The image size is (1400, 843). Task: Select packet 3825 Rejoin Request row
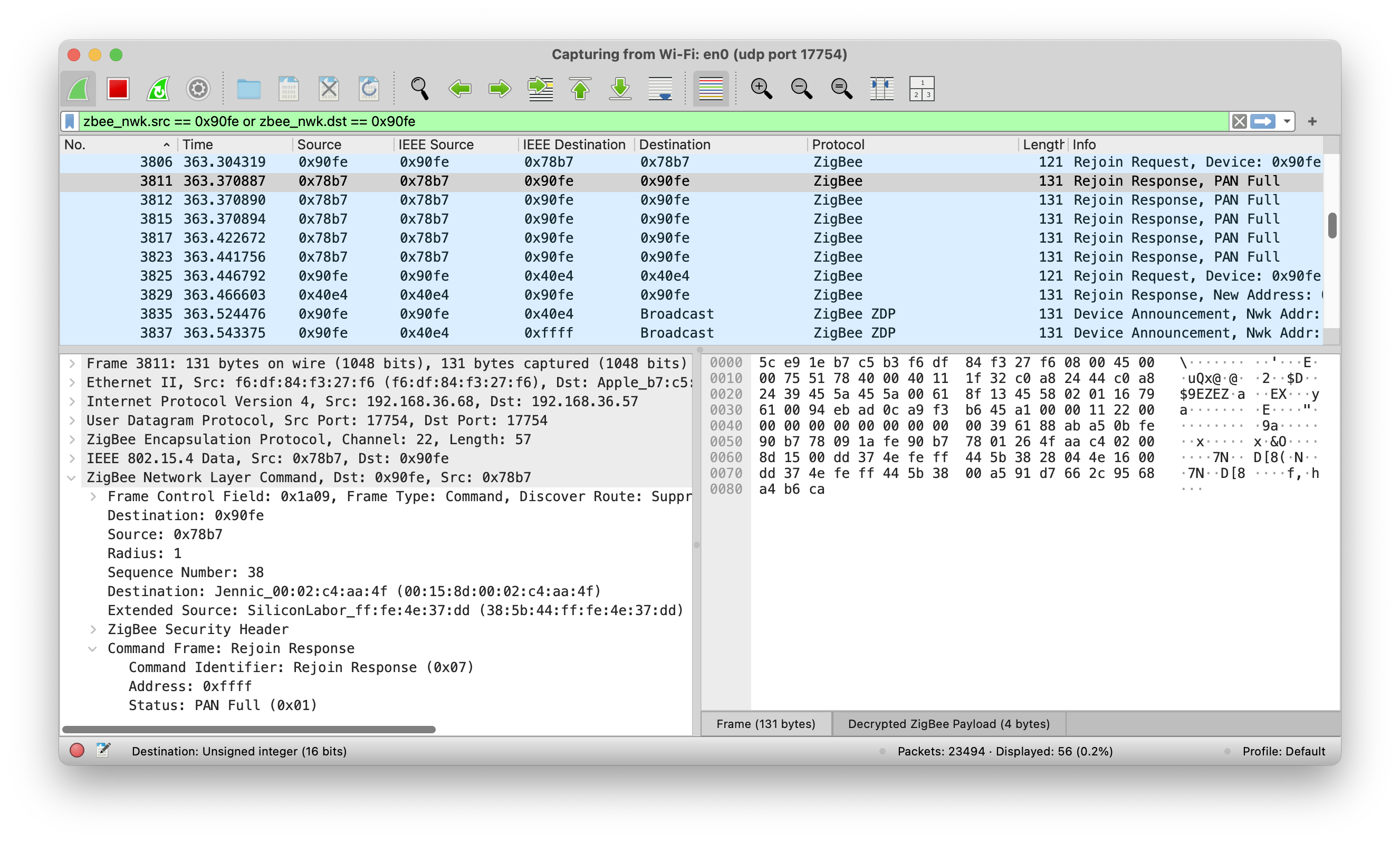pyautogui.click(x=692, y=276)
